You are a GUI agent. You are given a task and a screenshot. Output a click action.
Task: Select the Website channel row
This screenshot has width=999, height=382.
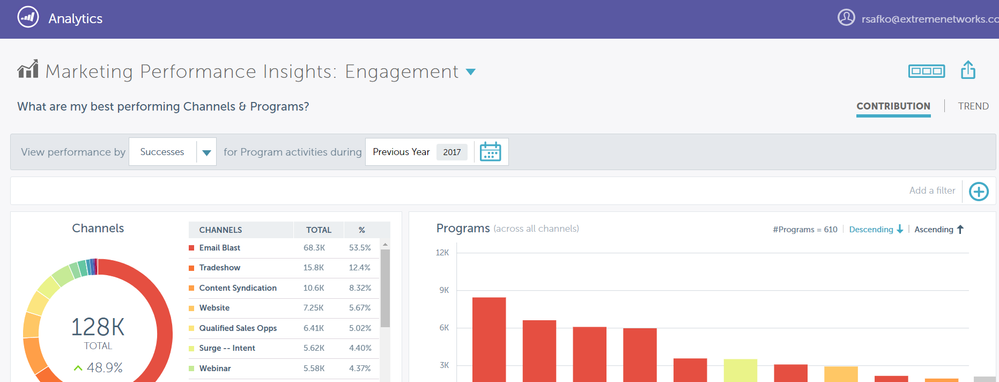click(284, 308)
